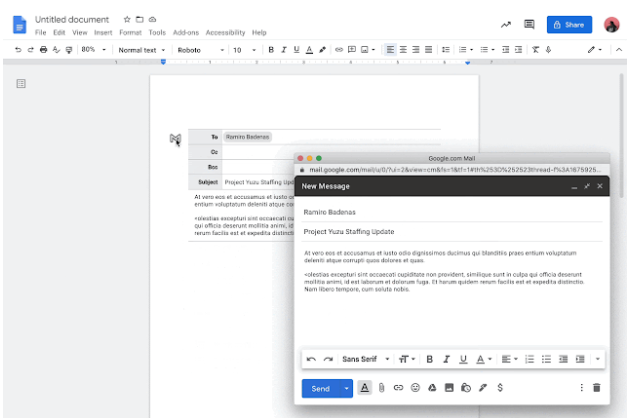Click the blue Send button
The height and width of the screenshot is (418, 627).
coord(320,387)
